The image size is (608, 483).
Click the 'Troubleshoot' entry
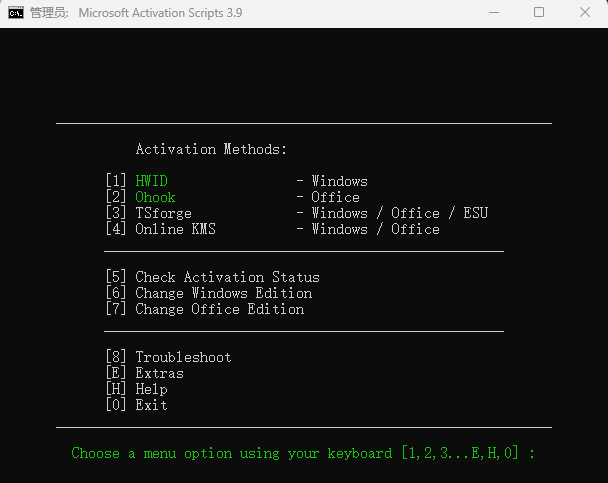(x=183, y=357)
